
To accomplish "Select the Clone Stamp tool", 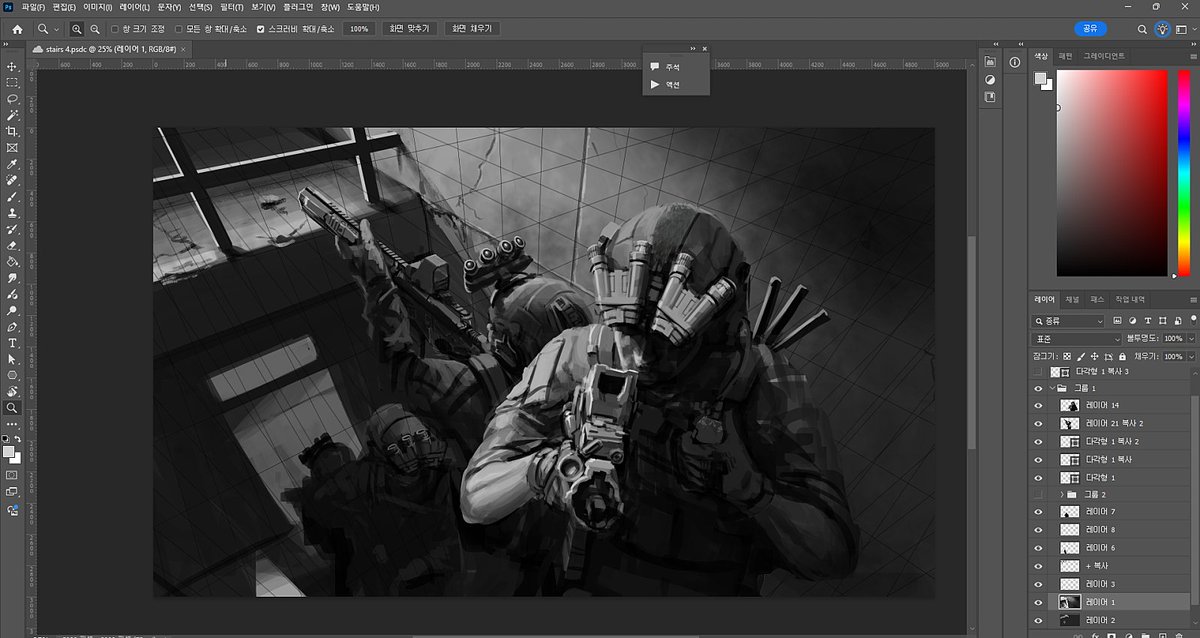I will pos(12,212).
